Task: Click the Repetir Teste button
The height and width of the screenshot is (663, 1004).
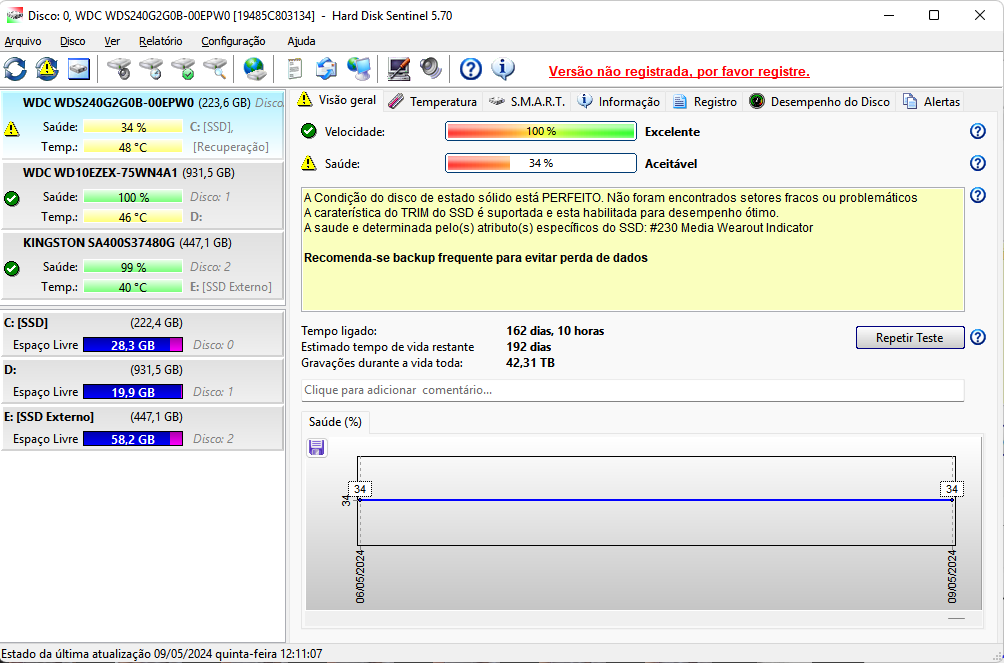Action: (x=910, y=338)
